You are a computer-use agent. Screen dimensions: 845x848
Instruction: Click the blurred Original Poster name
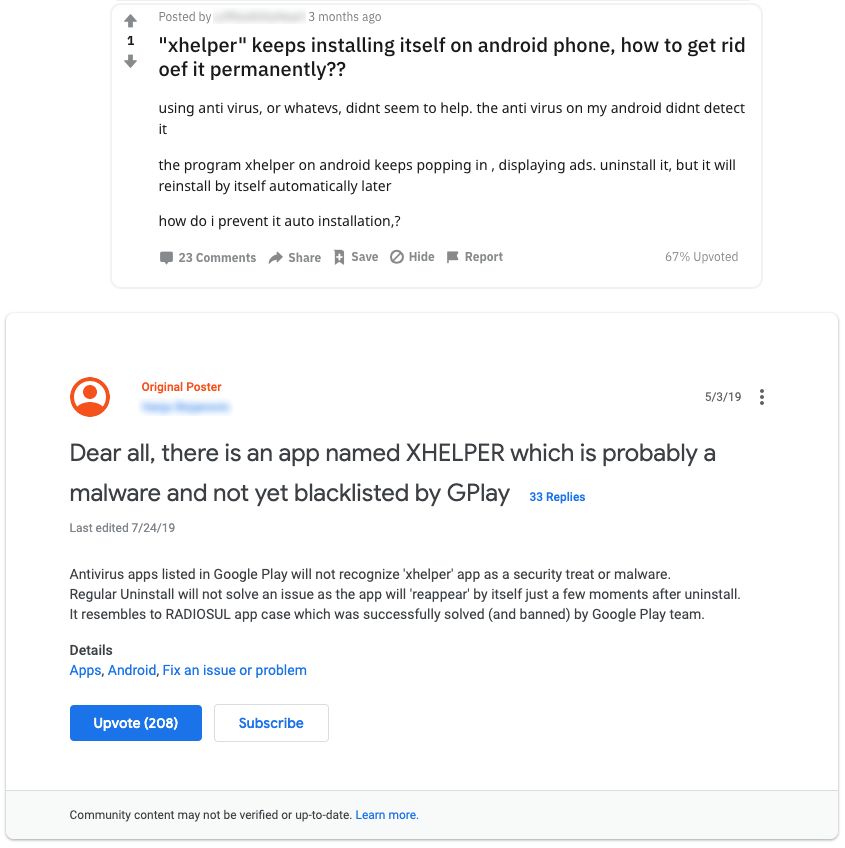[186, 407]
